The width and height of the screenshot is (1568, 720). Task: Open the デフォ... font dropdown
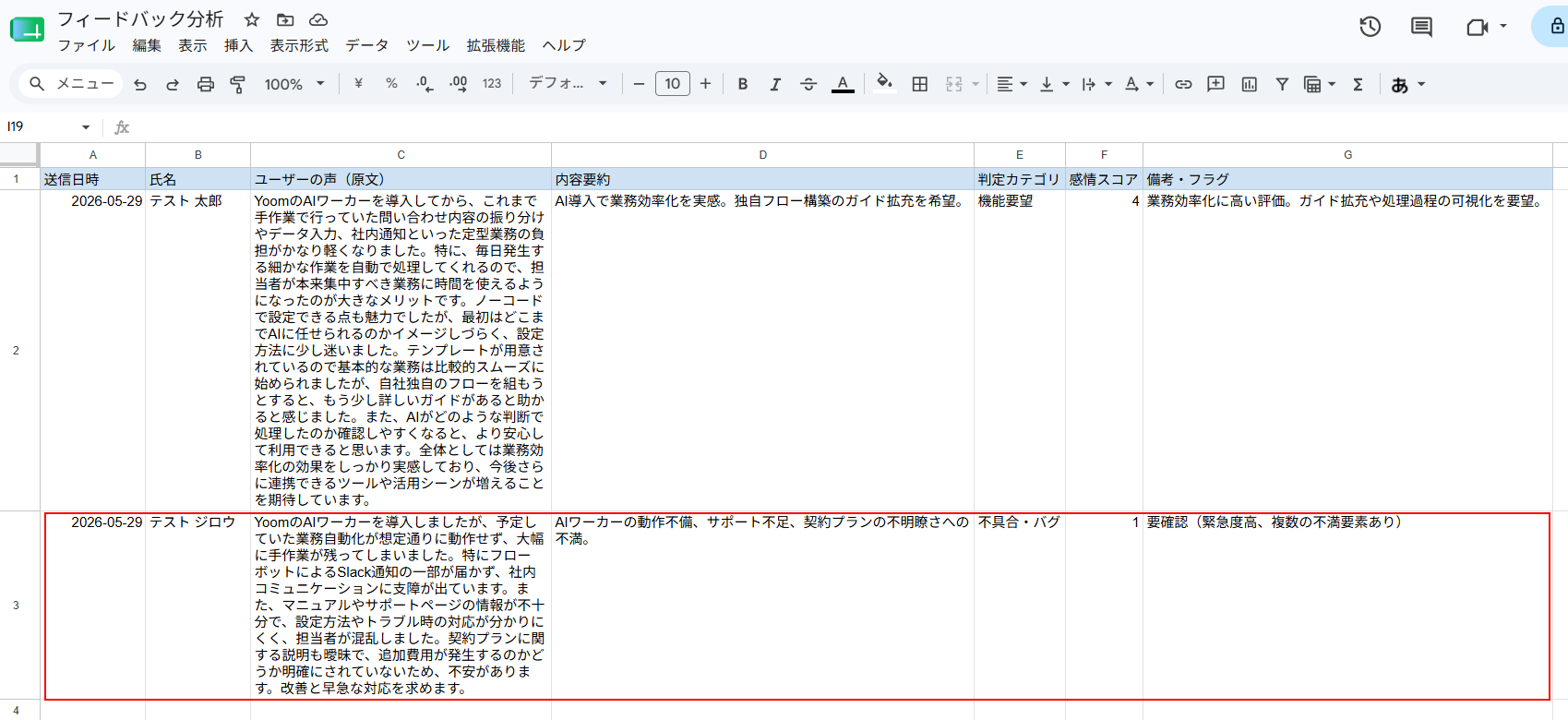(x=568, y=84)
